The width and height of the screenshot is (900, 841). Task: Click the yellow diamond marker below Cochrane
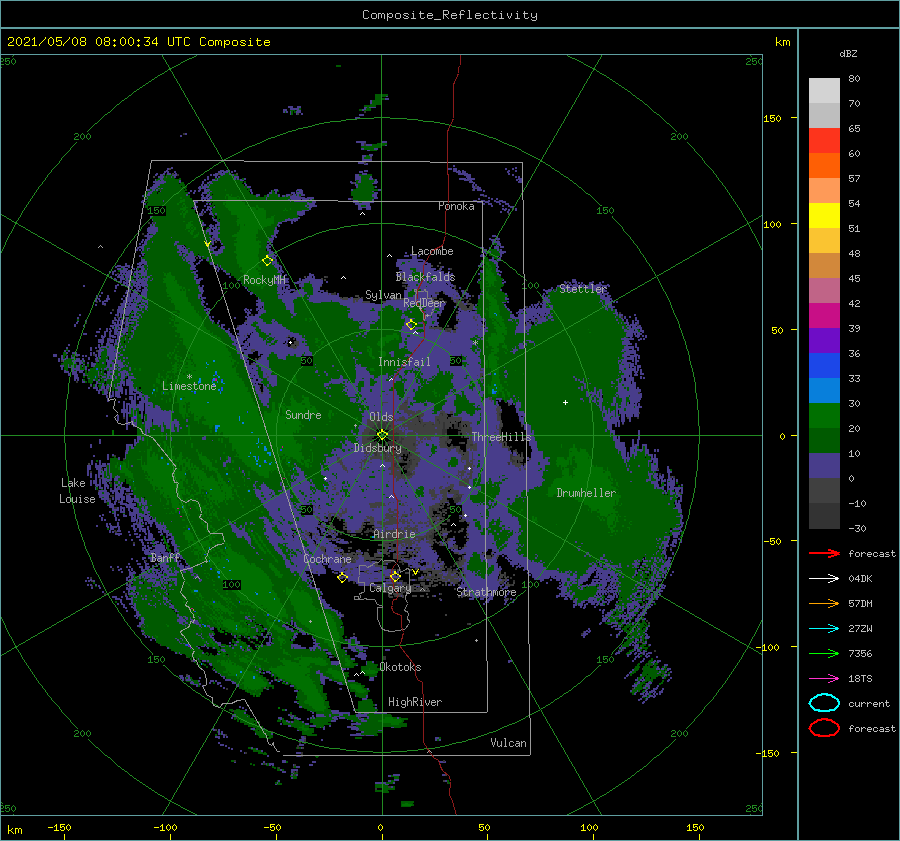[342, 577]
